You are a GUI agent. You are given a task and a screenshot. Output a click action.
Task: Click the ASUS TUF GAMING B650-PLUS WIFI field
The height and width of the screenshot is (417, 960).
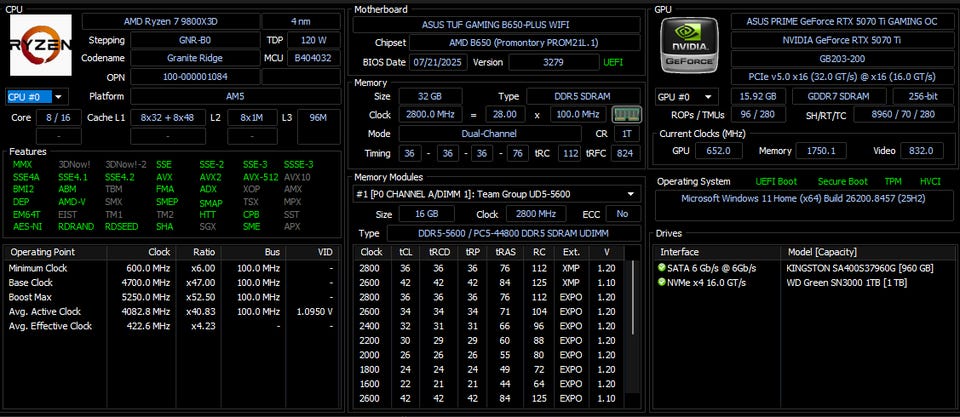tap(497, 24)
